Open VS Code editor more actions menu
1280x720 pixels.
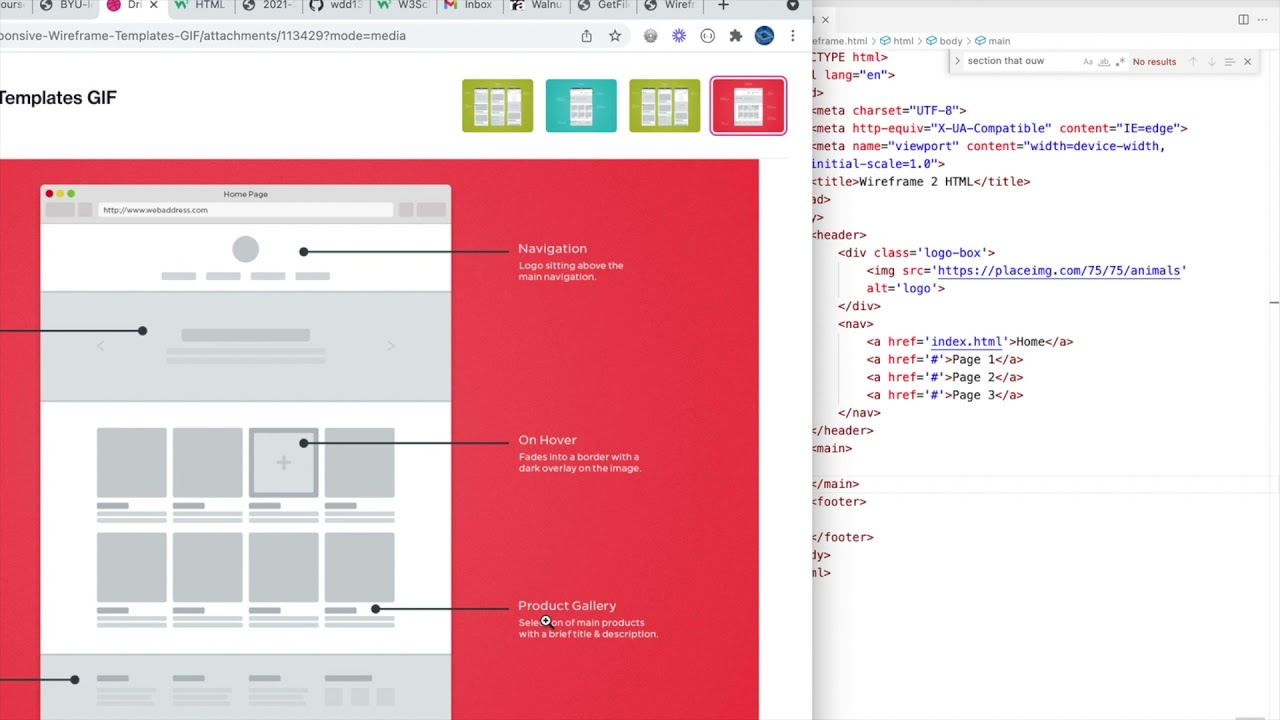pos(1264,19)
